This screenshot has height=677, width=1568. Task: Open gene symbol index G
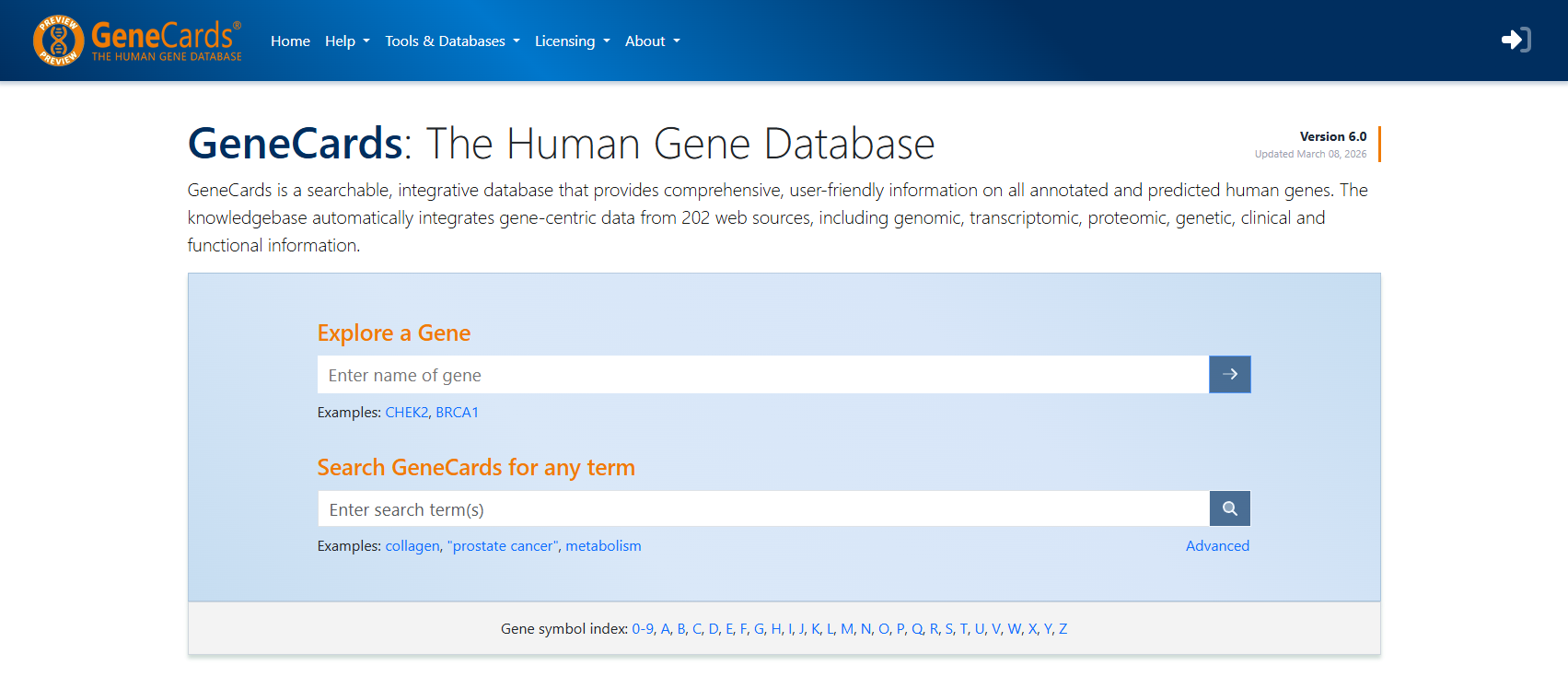click(x=759, y=629)
